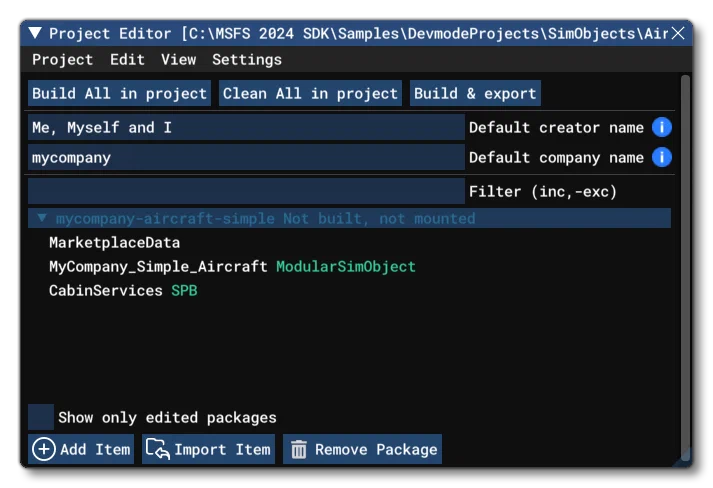This screenshot has height=488, width=713.
Task: Close the Project Editor window
Action: pos(678,33)
